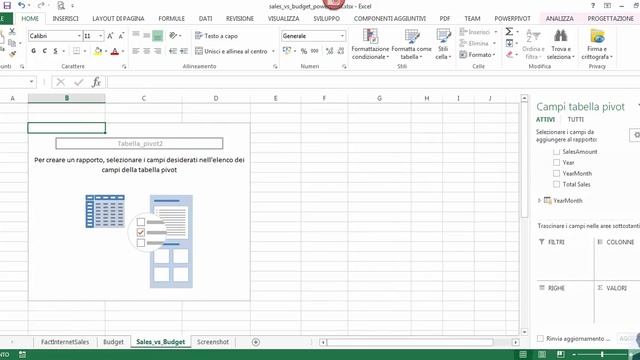Check the Year field
The height and width of the screenshot is (360, 640).
click(x=556, y=162)
